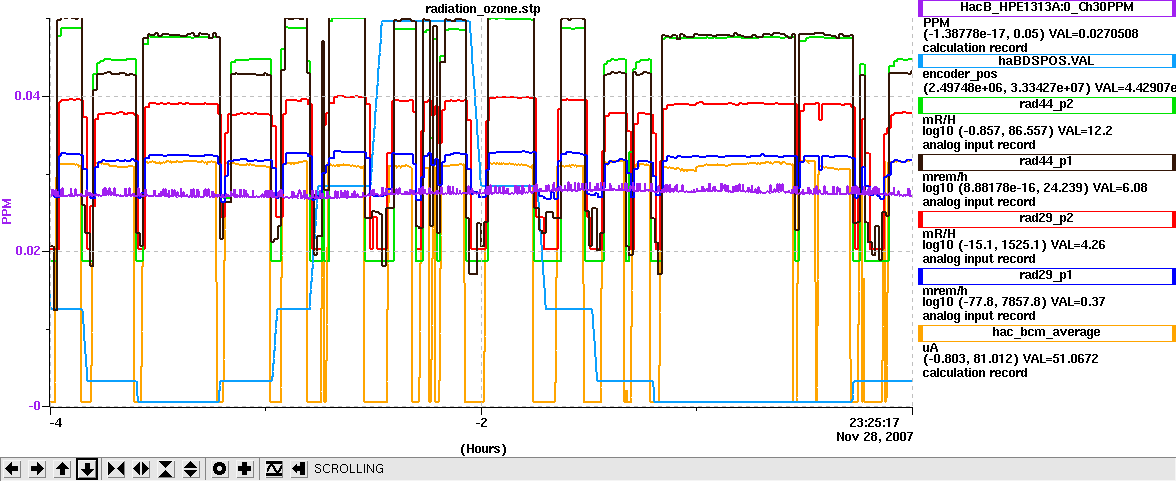
Task: Click the uA units label
Action: [x=930, y=346]
